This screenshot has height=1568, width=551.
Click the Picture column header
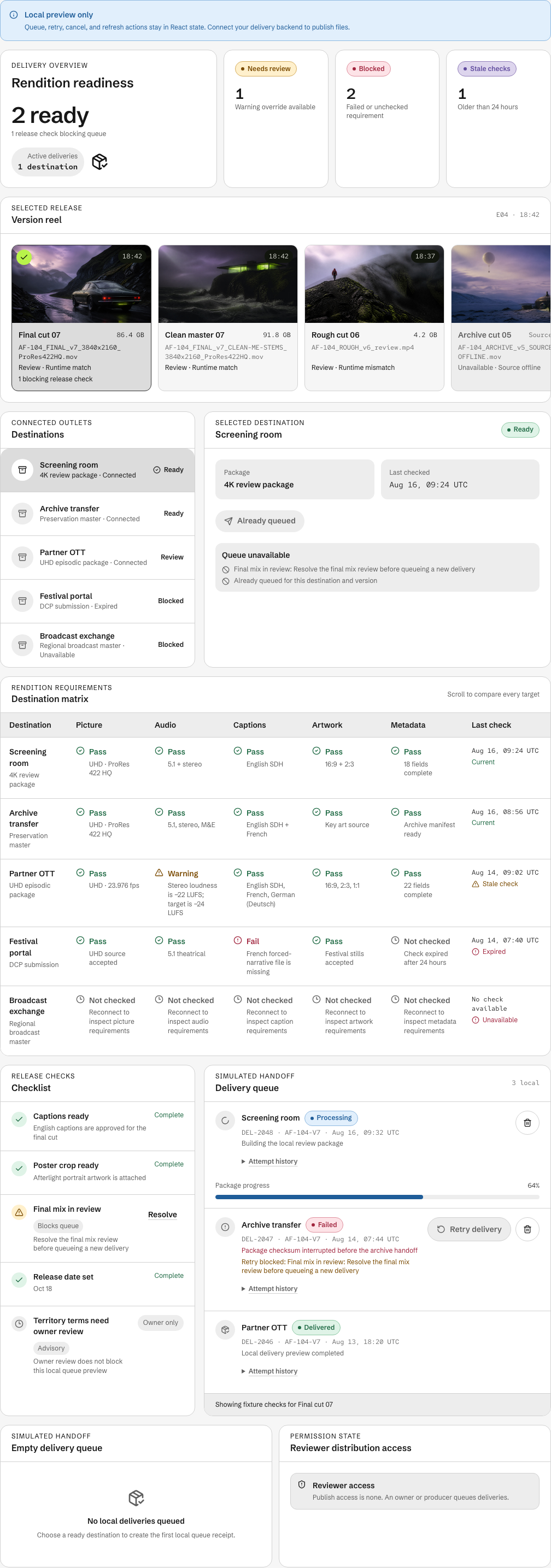click(x=89, y=725)
